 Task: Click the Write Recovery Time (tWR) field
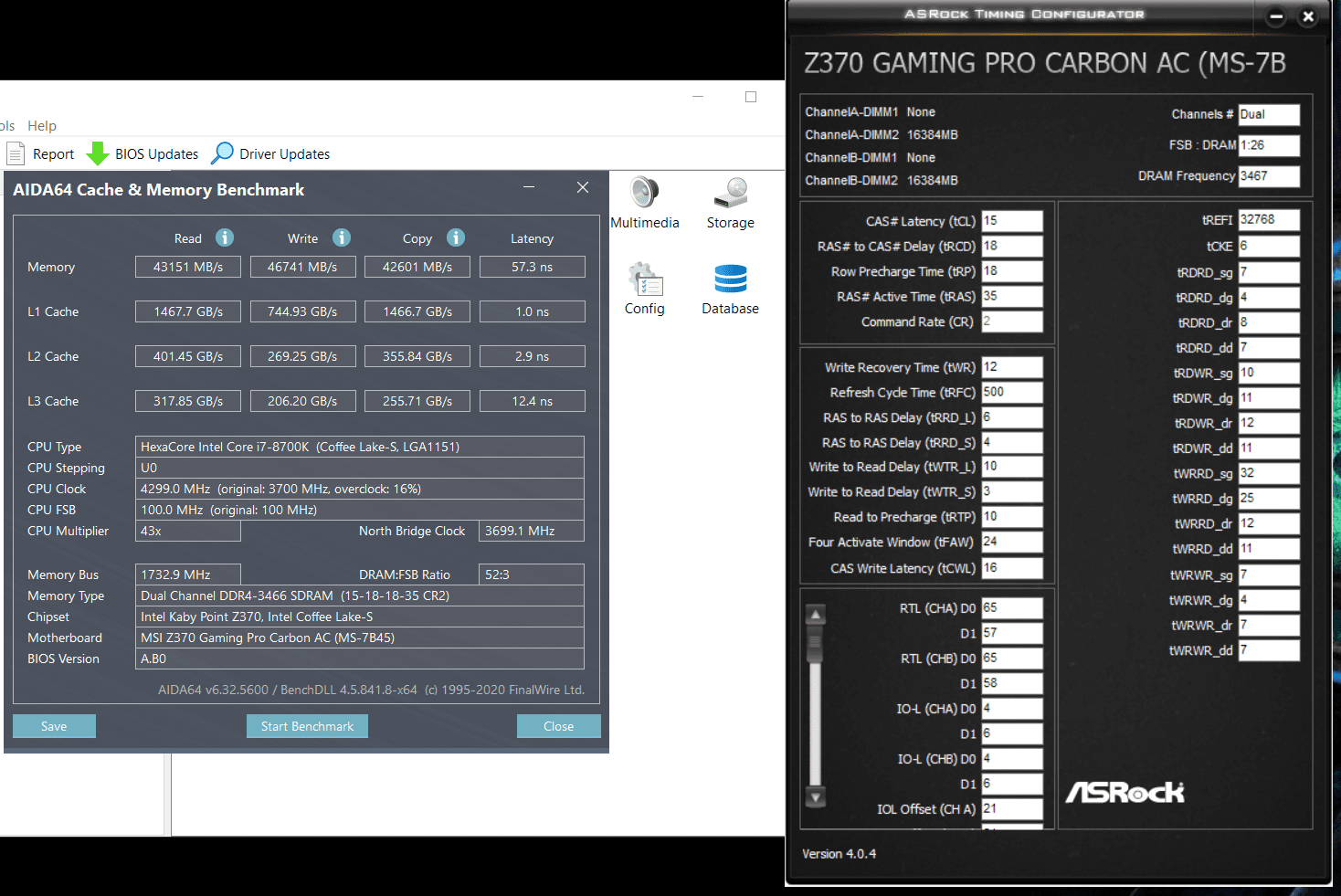coord(1012,367)
